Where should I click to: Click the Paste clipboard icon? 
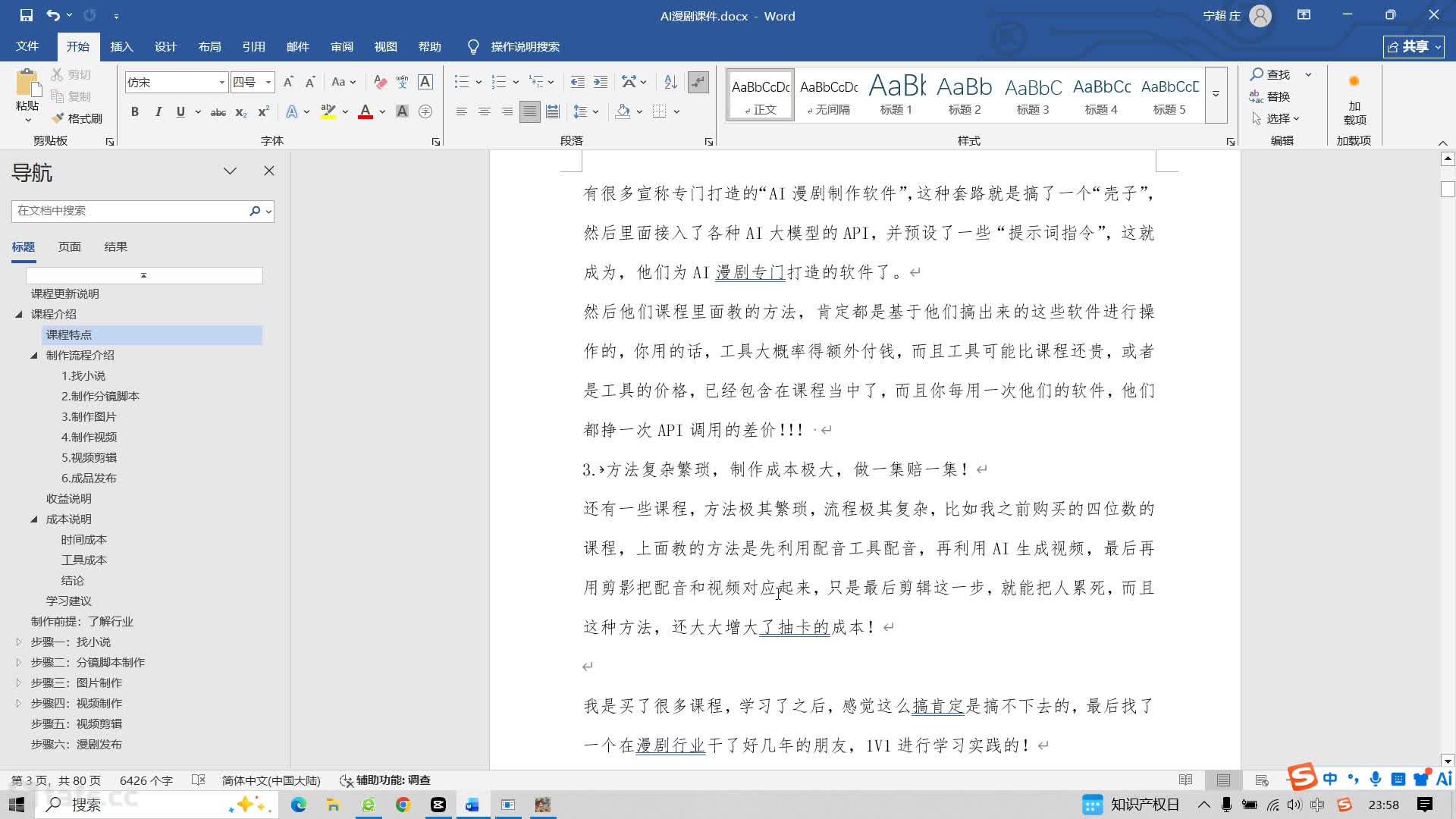[27, 83]
